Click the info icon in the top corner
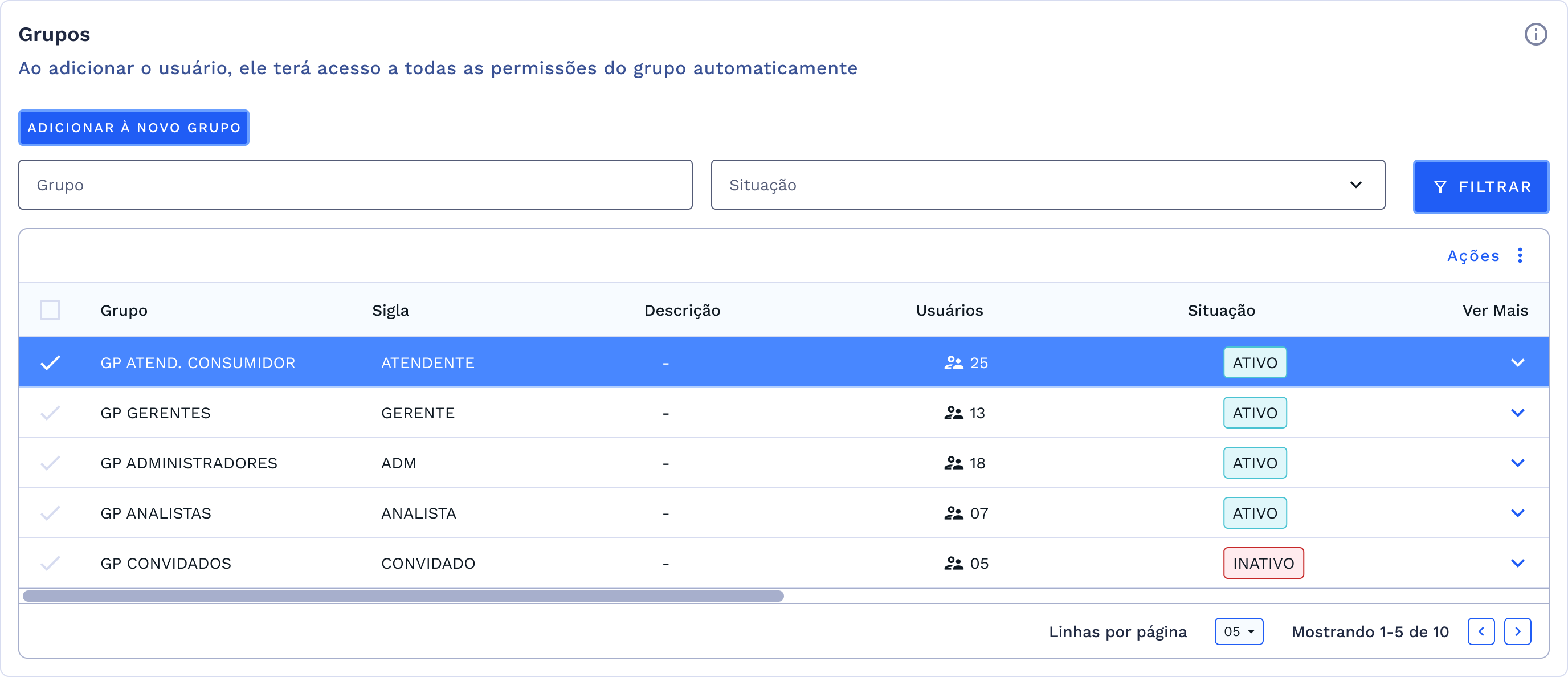The width and height of the screenshot is (1568, 677). point(1536,35)
